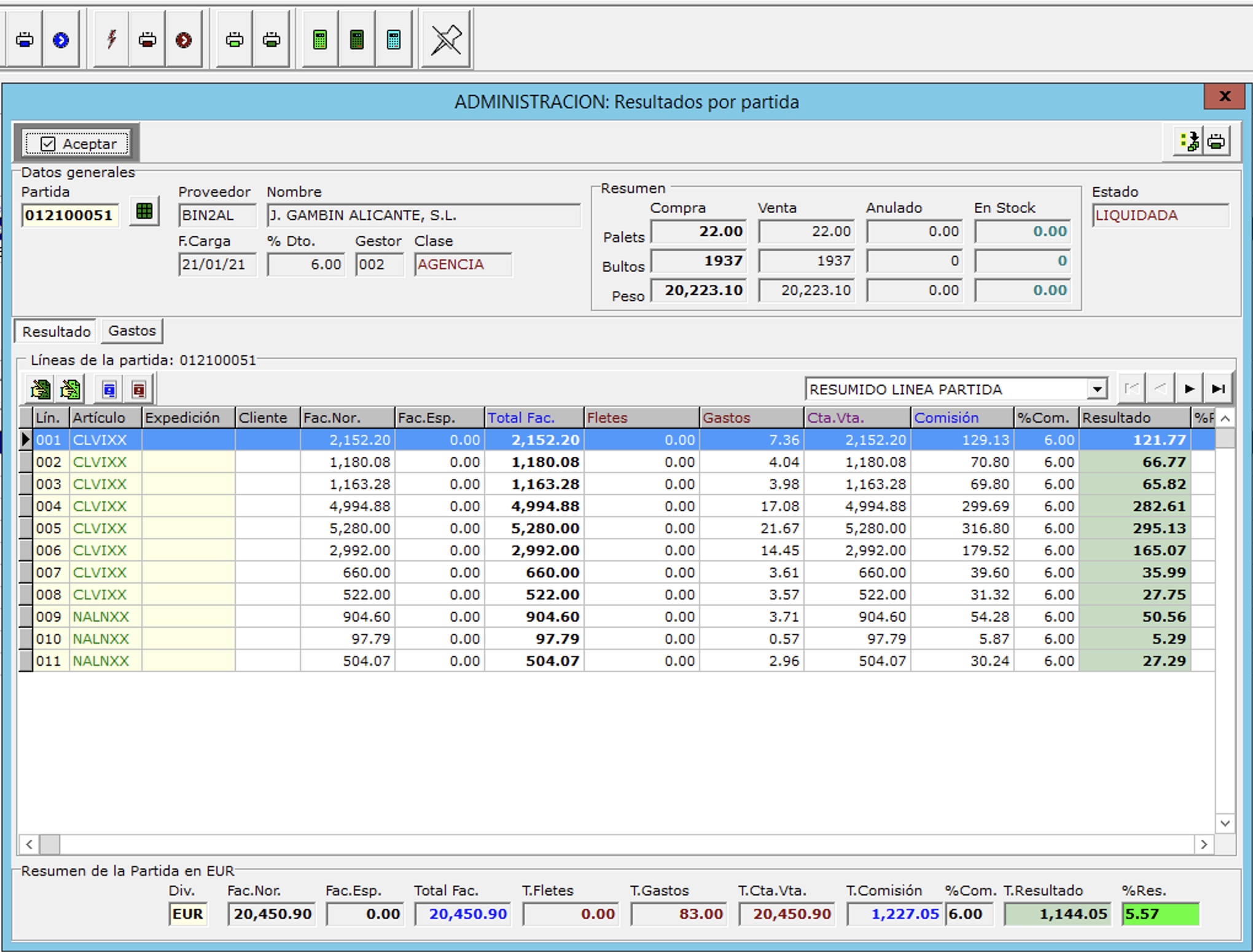This screenshot has height=952, width=1253.
Task: Click the green %Res. 5.57 field
Action: 1160,914
